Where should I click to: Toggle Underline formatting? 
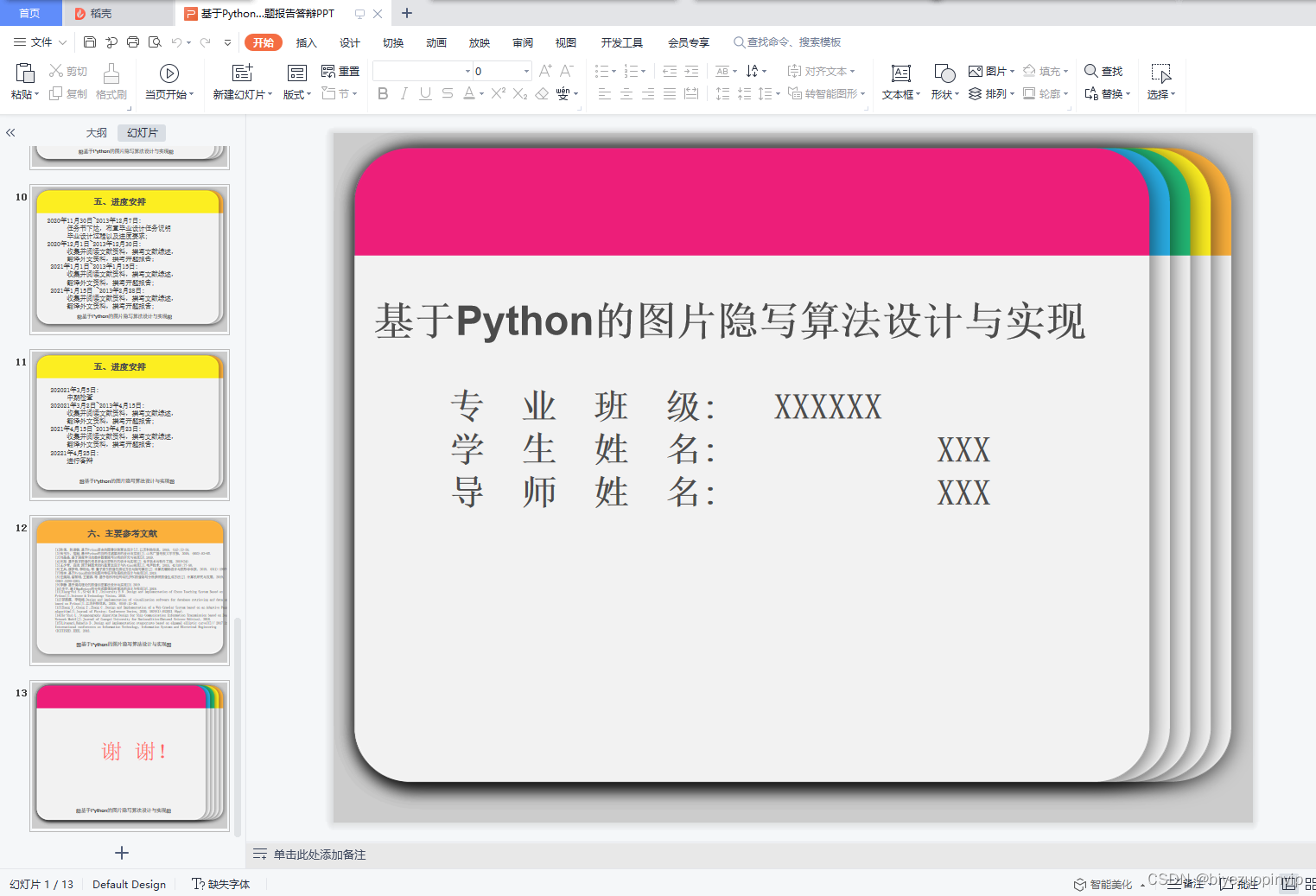click(425, 93)
